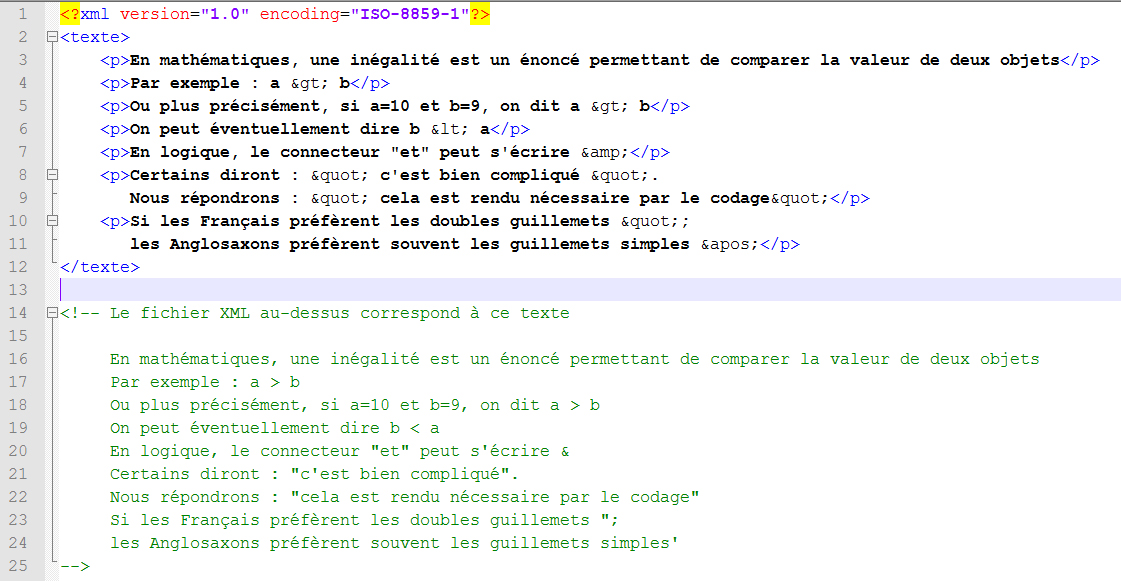The image size is (1121, 581).
Task: Click "doubles guillemets" on line 23
Action: [x=500, y=520]
